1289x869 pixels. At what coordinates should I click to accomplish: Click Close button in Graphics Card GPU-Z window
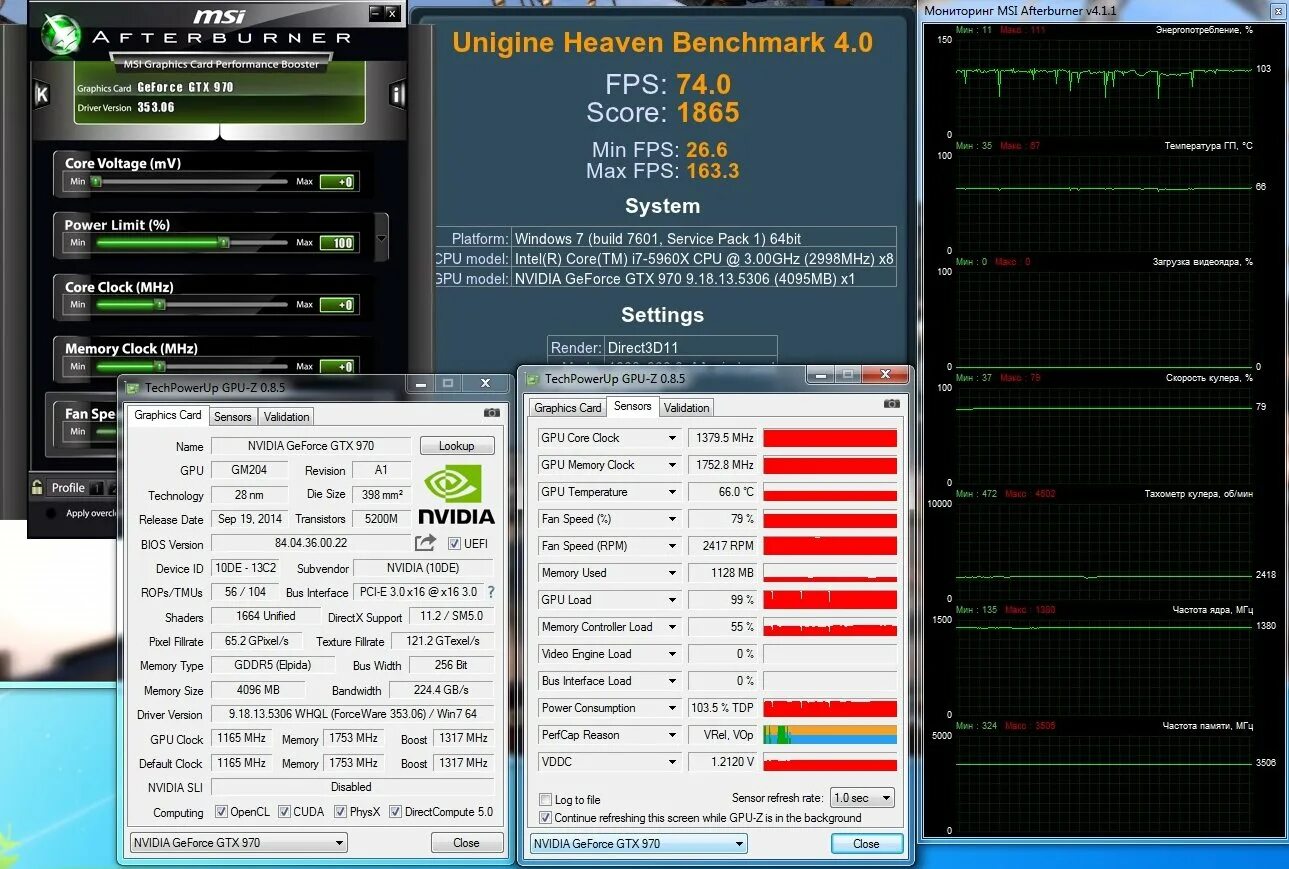(x=467, y=843)
